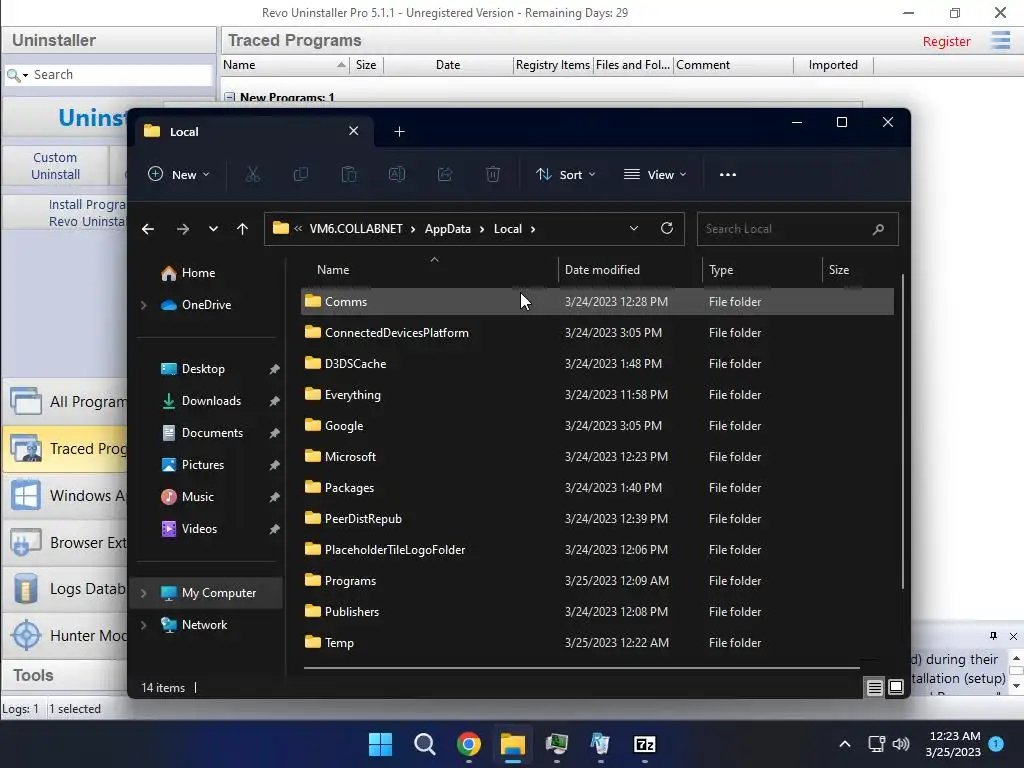
Task: Click the Register link in Revo
Action: click(x=946, y=41)
